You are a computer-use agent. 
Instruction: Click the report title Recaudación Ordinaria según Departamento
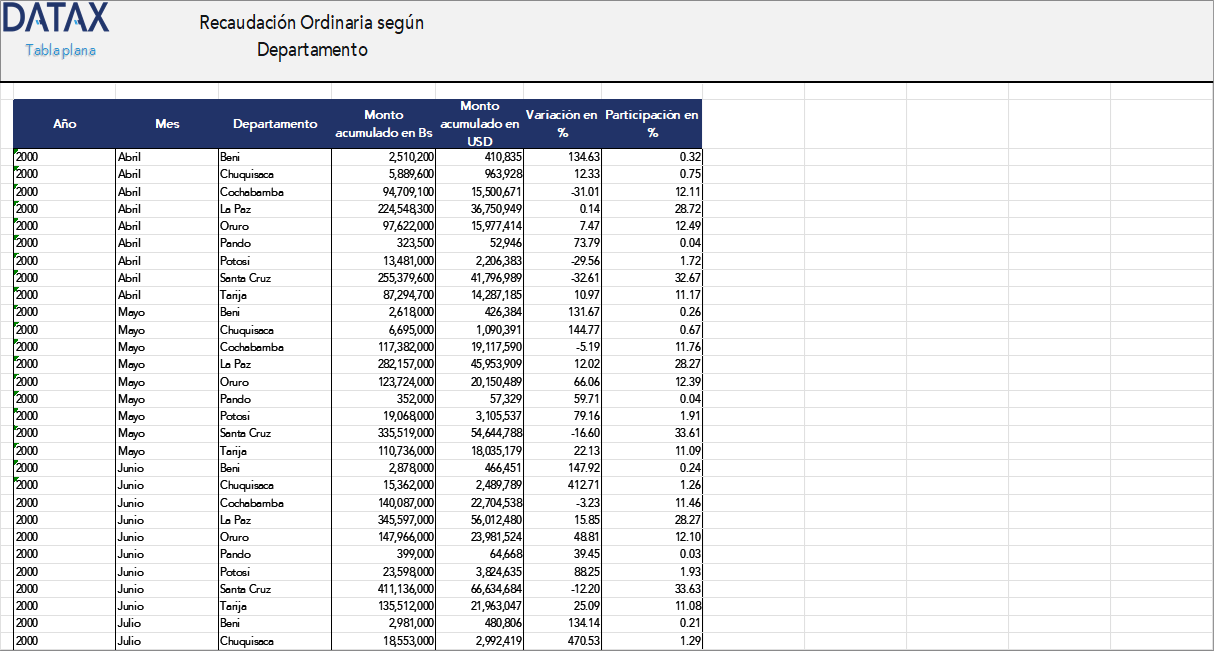coord(311,33)
